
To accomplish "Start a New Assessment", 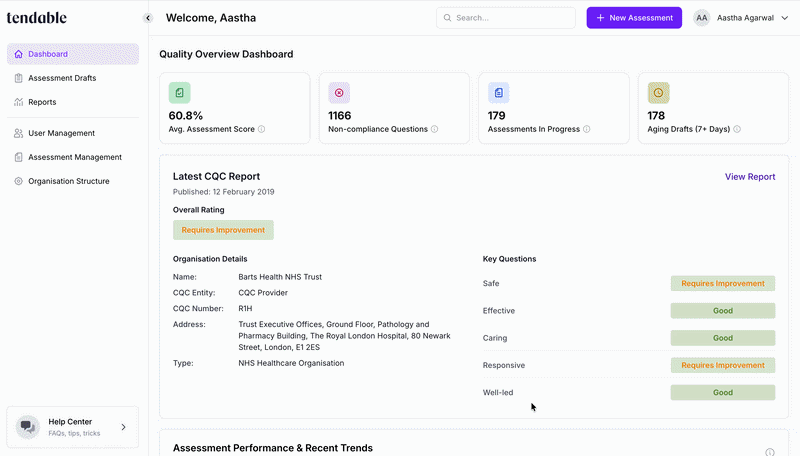I will click(634, 18).
